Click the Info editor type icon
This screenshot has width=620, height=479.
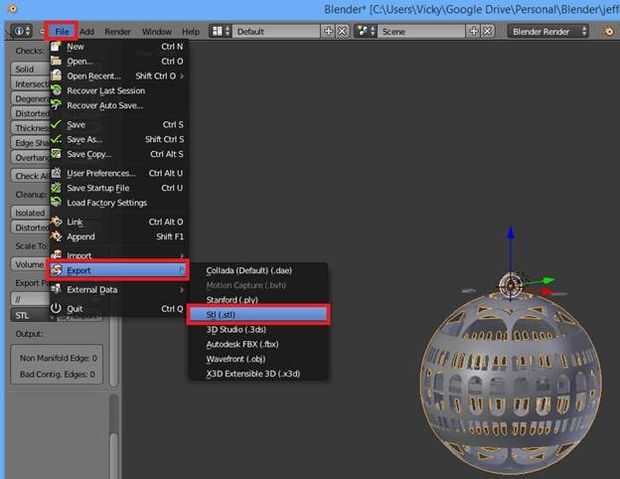pos(21,31)
